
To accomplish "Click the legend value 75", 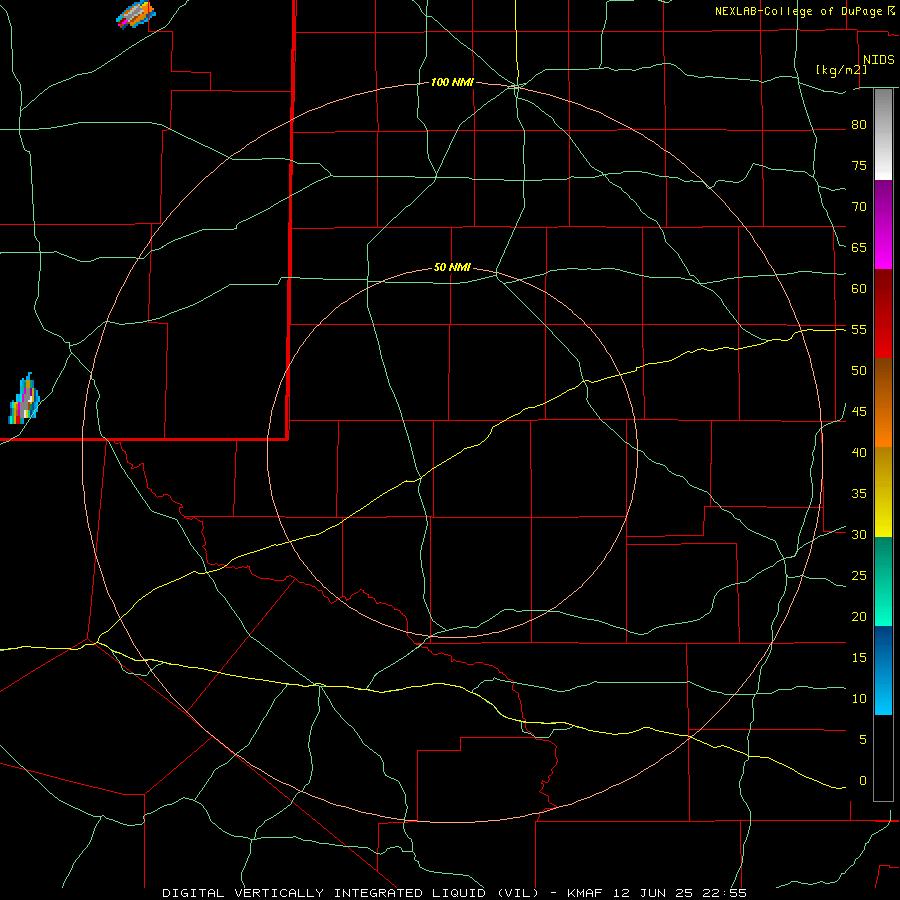I will (x=859, y=166).
